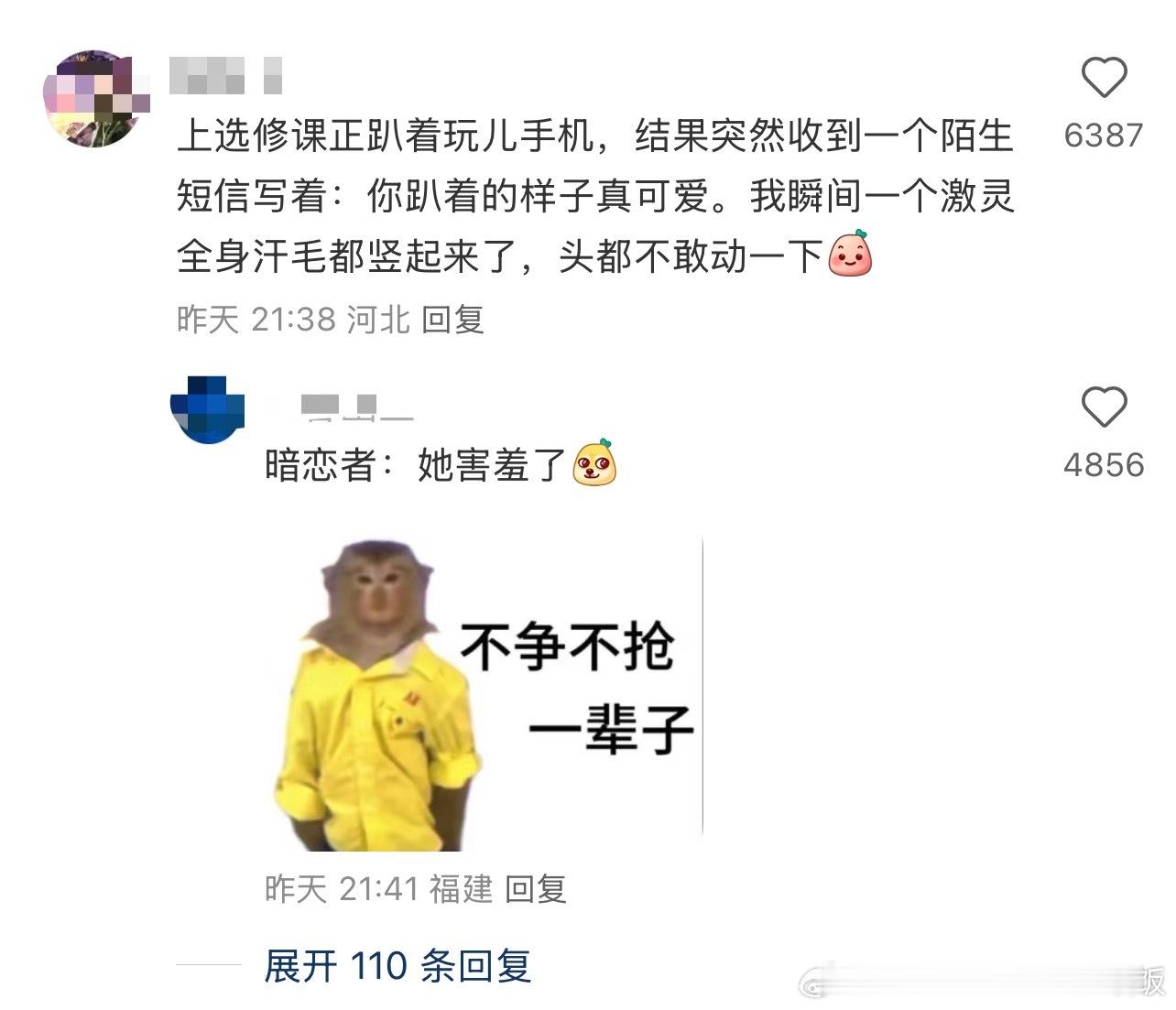1176x1010 pixels.
Task: Click the 昨天 21:41 福建 timestamp
Action: tap(378, 888)
